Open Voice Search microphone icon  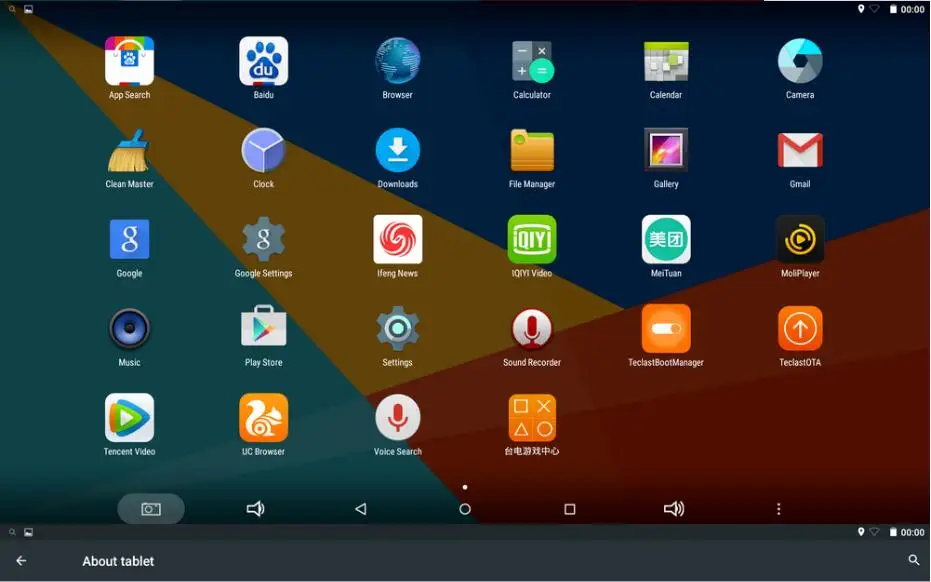[398, 417]
